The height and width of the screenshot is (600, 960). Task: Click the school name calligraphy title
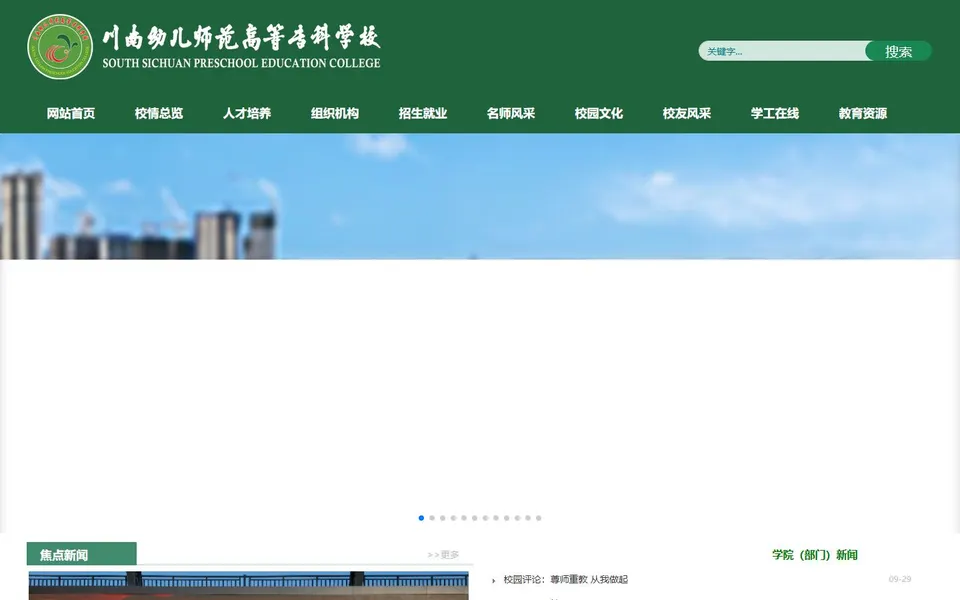point(241,37)
